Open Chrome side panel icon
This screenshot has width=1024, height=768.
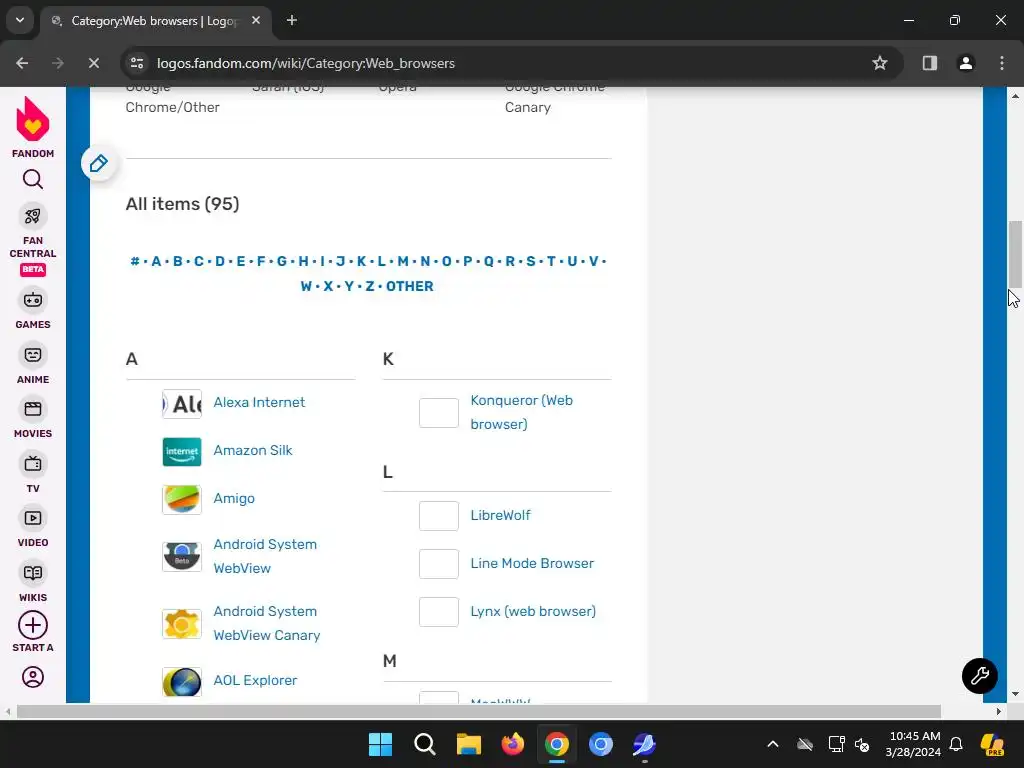click(x=930, y=63)
